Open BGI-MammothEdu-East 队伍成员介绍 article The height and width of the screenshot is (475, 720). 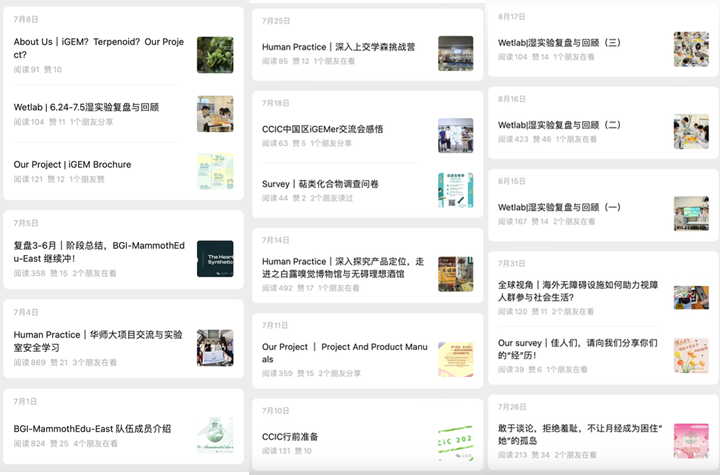pos(92,428)
